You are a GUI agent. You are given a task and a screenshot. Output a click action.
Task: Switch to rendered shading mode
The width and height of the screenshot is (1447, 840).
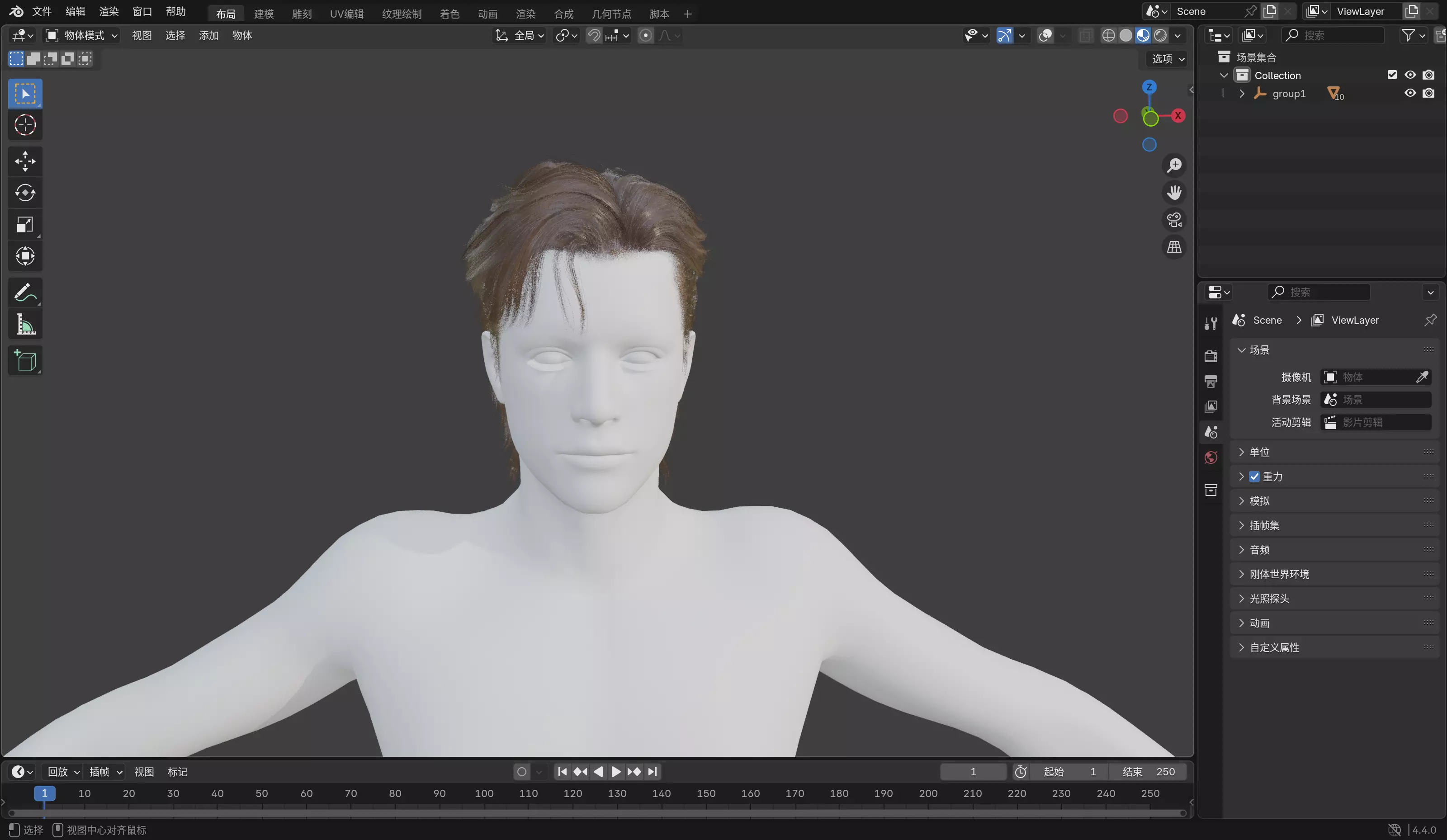coord(1160,36)
